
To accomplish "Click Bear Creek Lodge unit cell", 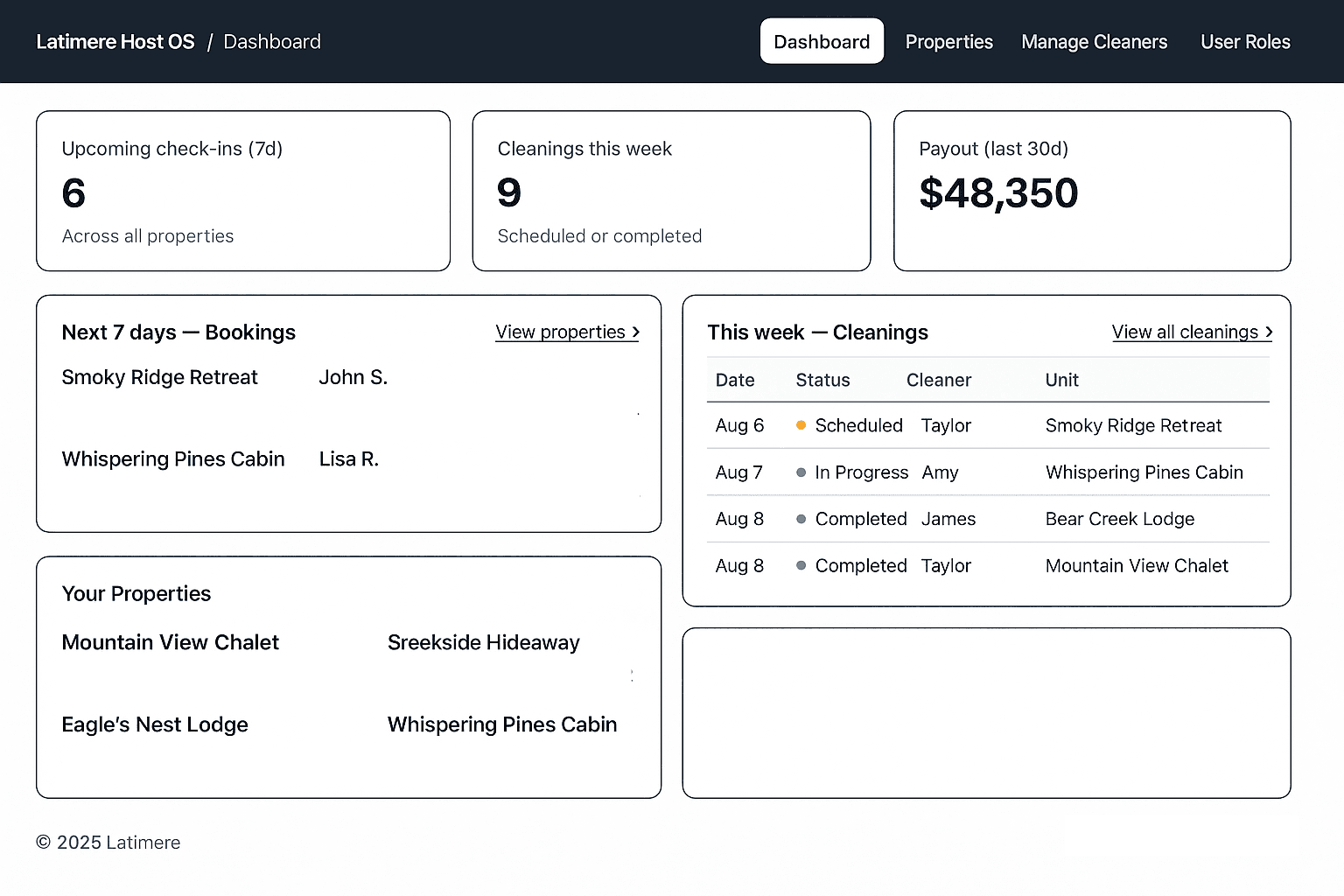I will tap(1119, 519).
